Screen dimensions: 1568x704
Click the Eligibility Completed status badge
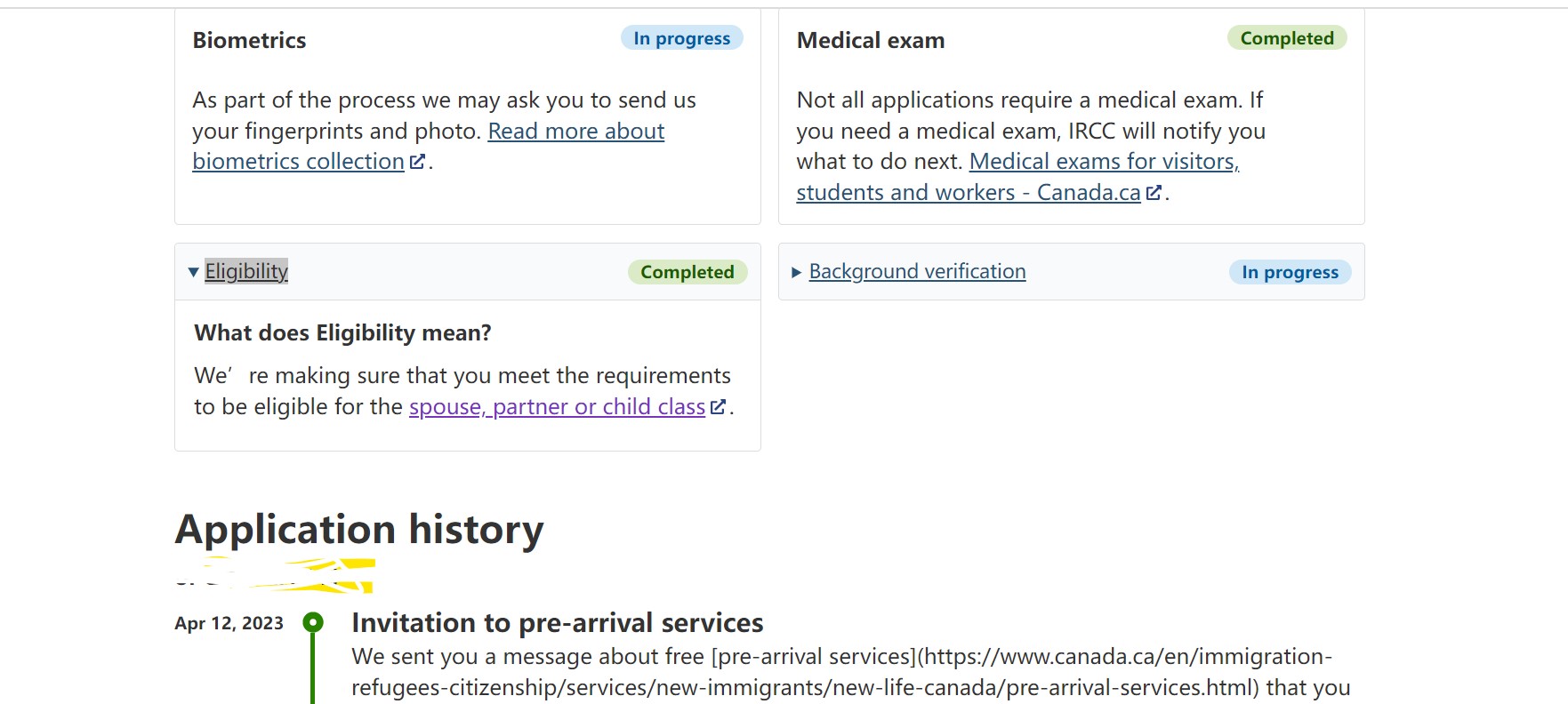click(x=688, y=272)
